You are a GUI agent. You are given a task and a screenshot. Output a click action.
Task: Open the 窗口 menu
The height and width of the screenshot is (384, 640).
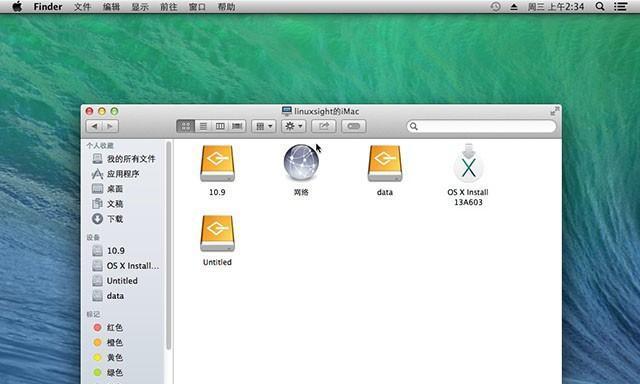[197, 7]
